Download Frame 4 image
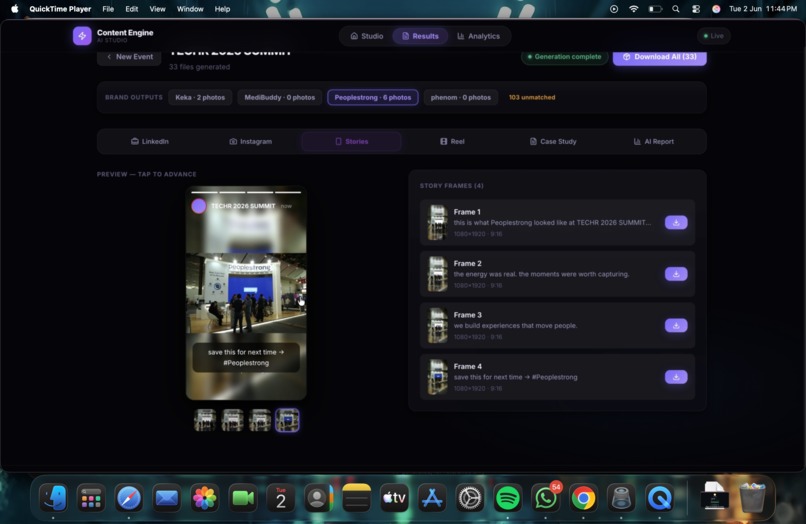Viewport: 806px width, 524px height. pyautogui.click(x=676, y=377)
